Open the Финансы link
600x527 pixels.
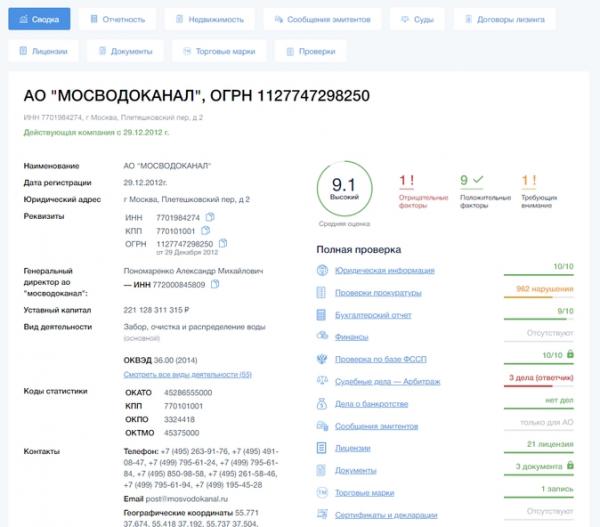(351, 337)
